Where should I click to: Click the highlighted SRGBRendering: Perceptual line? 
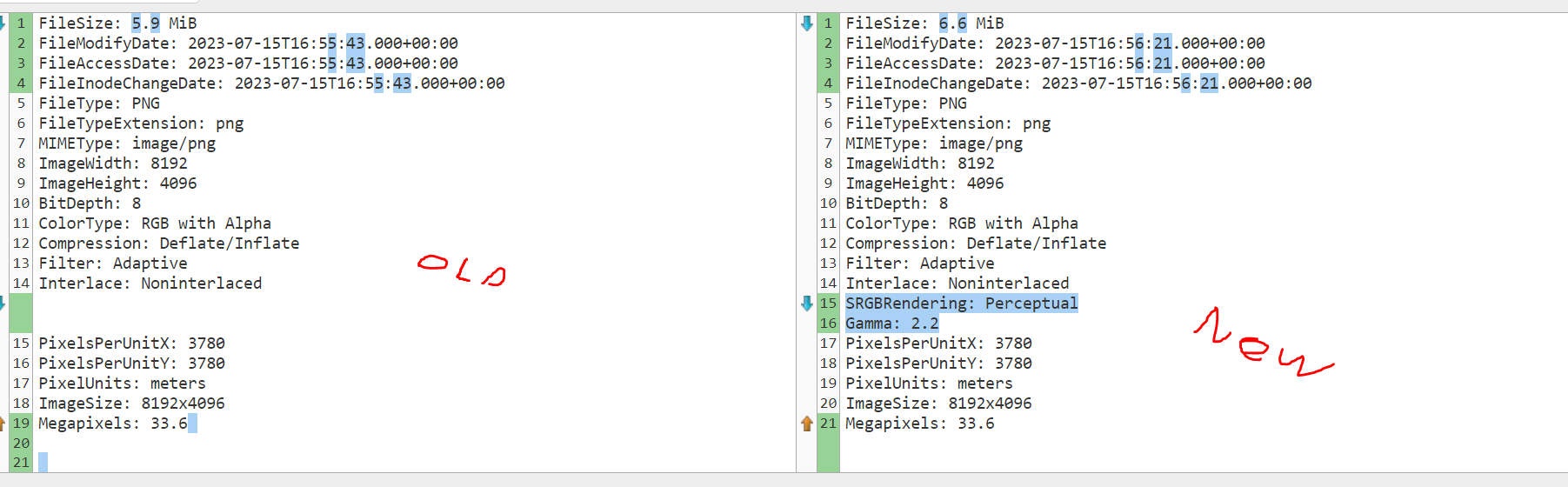click(x=962, y=304)
